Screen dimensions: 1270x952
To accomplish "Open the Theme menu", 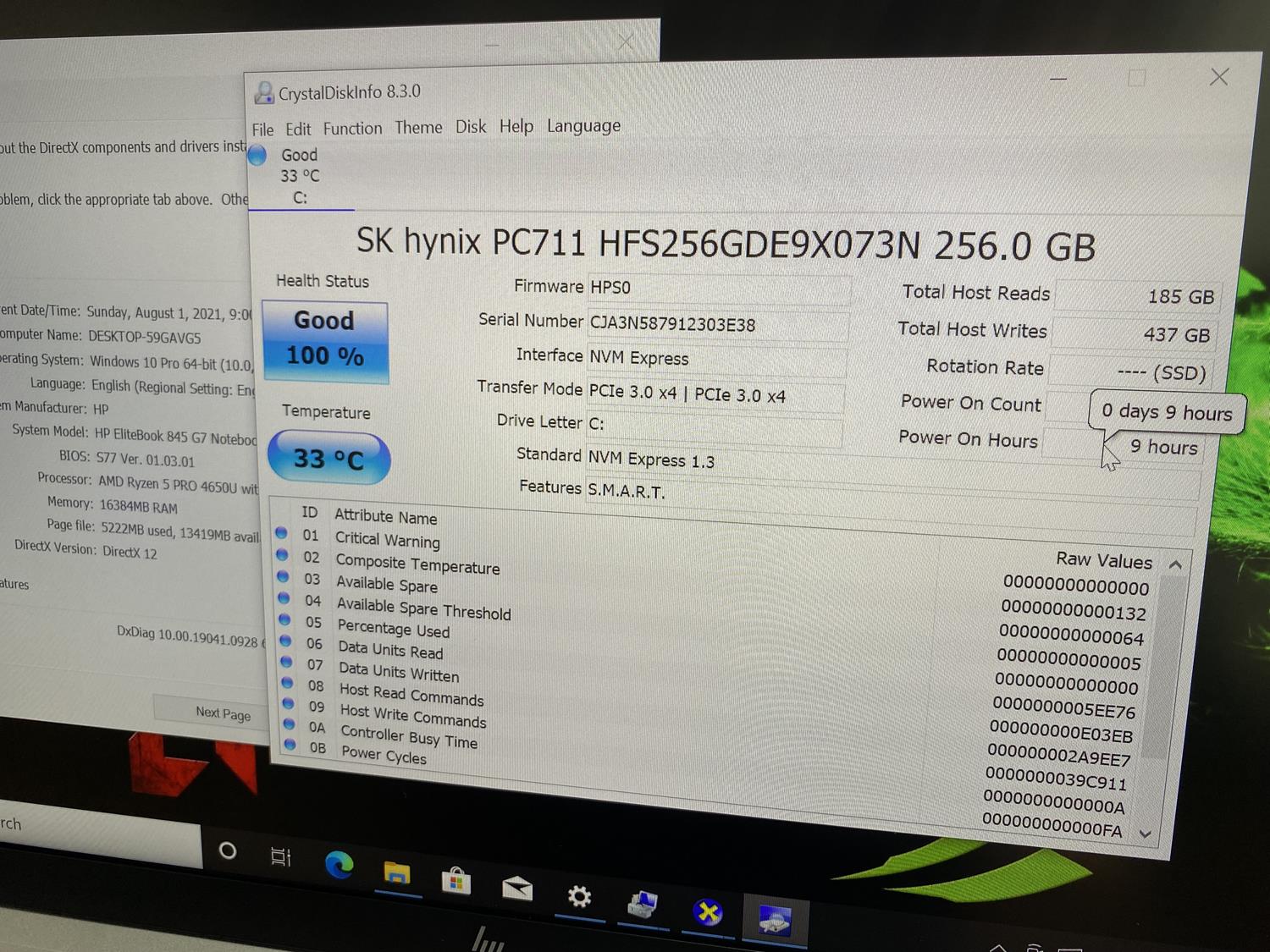I will point(418,127).
